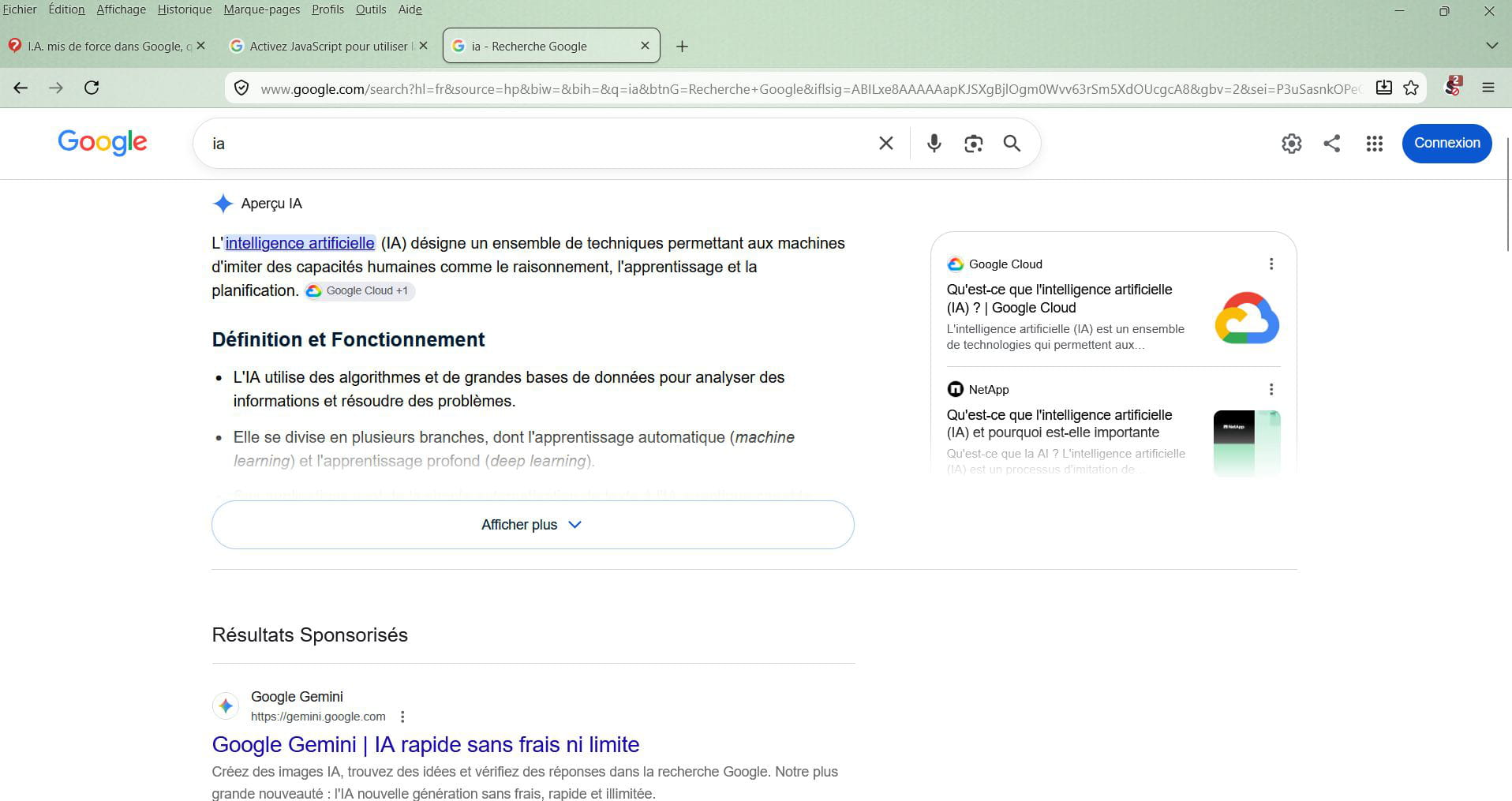
Task: Click the Connexion button
Action: [x=1447, y=143]
